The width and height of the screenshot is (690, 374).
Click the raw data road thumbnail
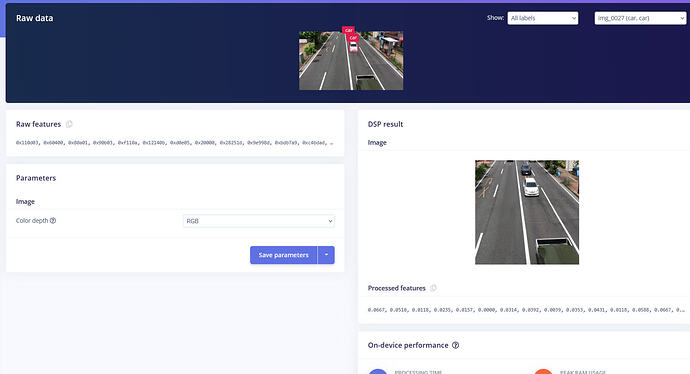tap(351, 61)
